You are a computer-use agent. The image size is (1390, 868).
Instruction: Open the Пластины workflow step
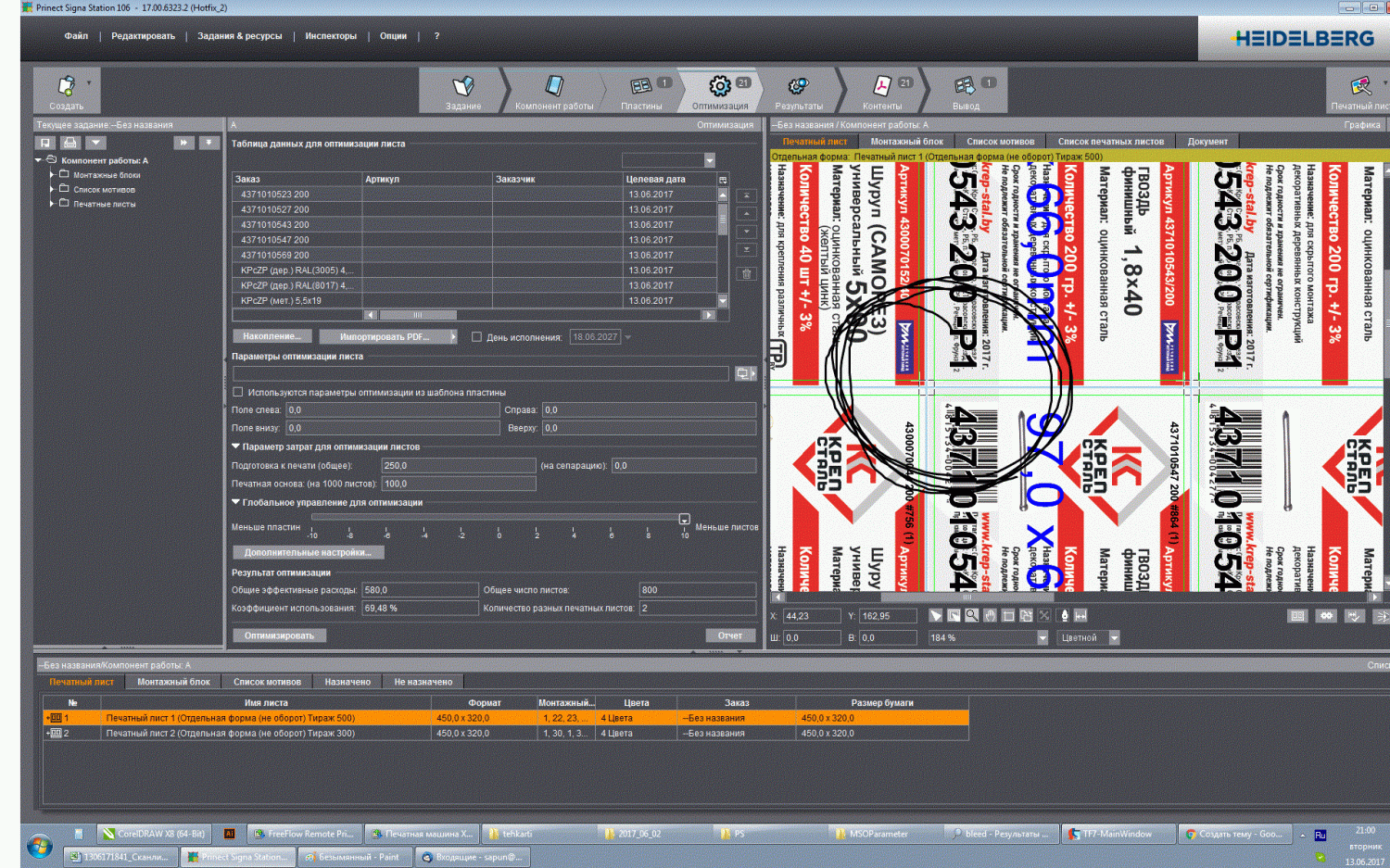point(641,91)
